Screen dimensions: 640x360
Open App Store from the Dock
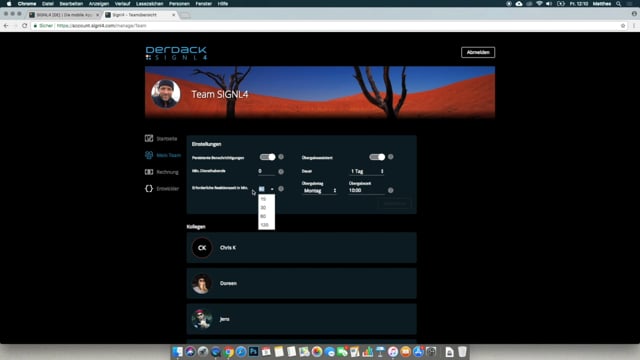418,351
